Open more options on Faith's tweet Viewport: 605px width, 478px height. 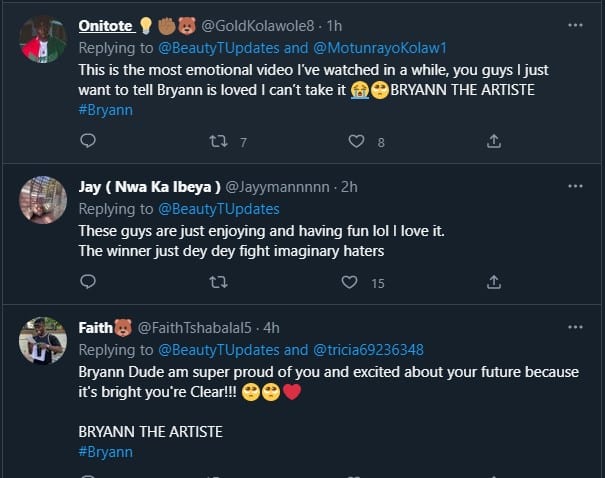click(575, 327)
